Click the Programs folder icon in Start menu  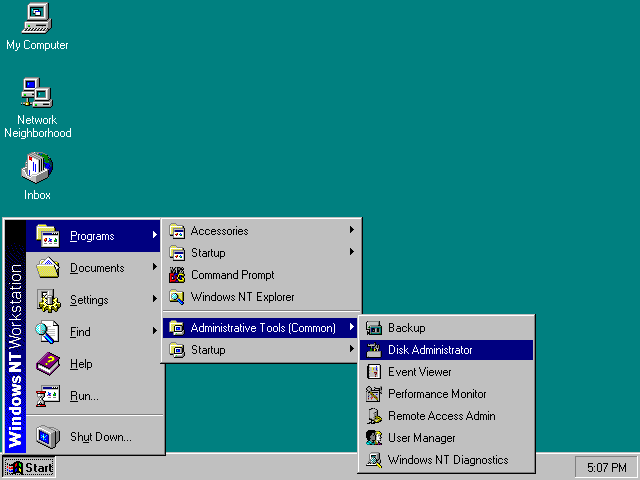tap(48, 236)
